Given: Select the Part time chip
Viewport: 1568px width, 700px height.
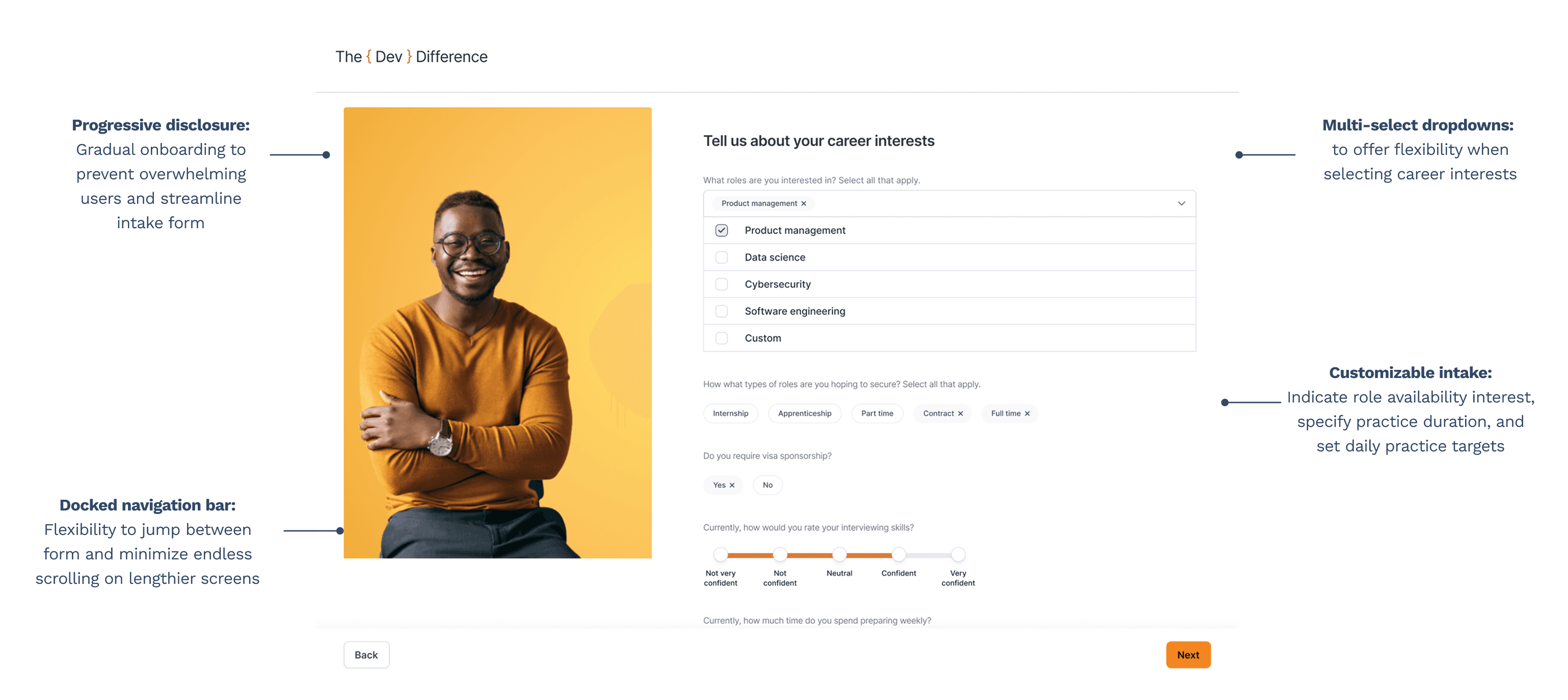Looking at the screenshot, I should 877,413.
